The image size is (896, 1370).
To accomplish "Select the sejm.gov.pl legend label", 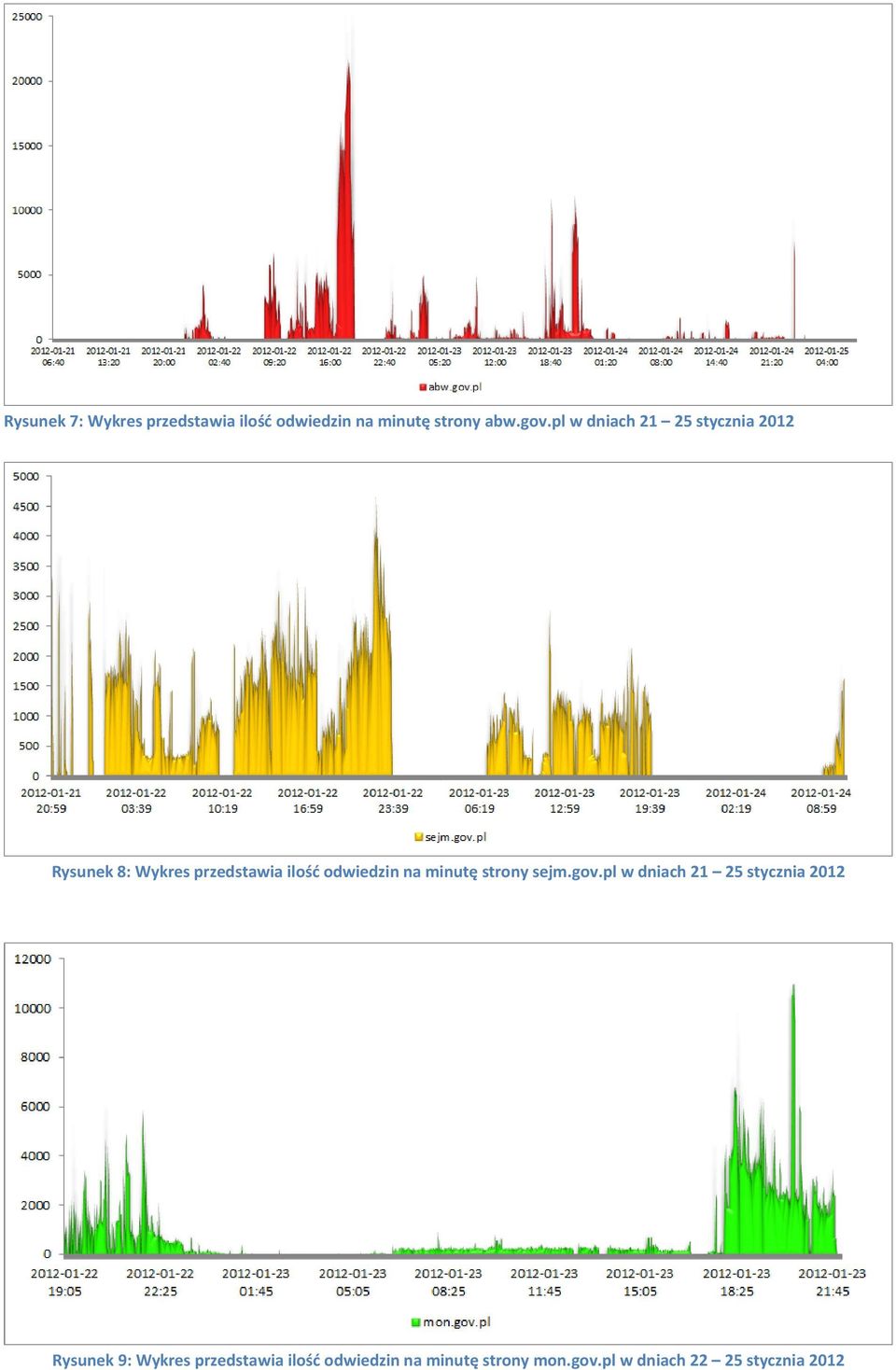I will [x=455, y=837].
